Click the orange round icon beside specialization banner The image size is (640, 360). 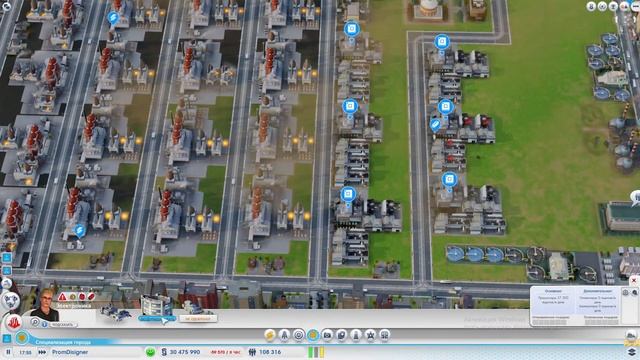tap(22, 338)
